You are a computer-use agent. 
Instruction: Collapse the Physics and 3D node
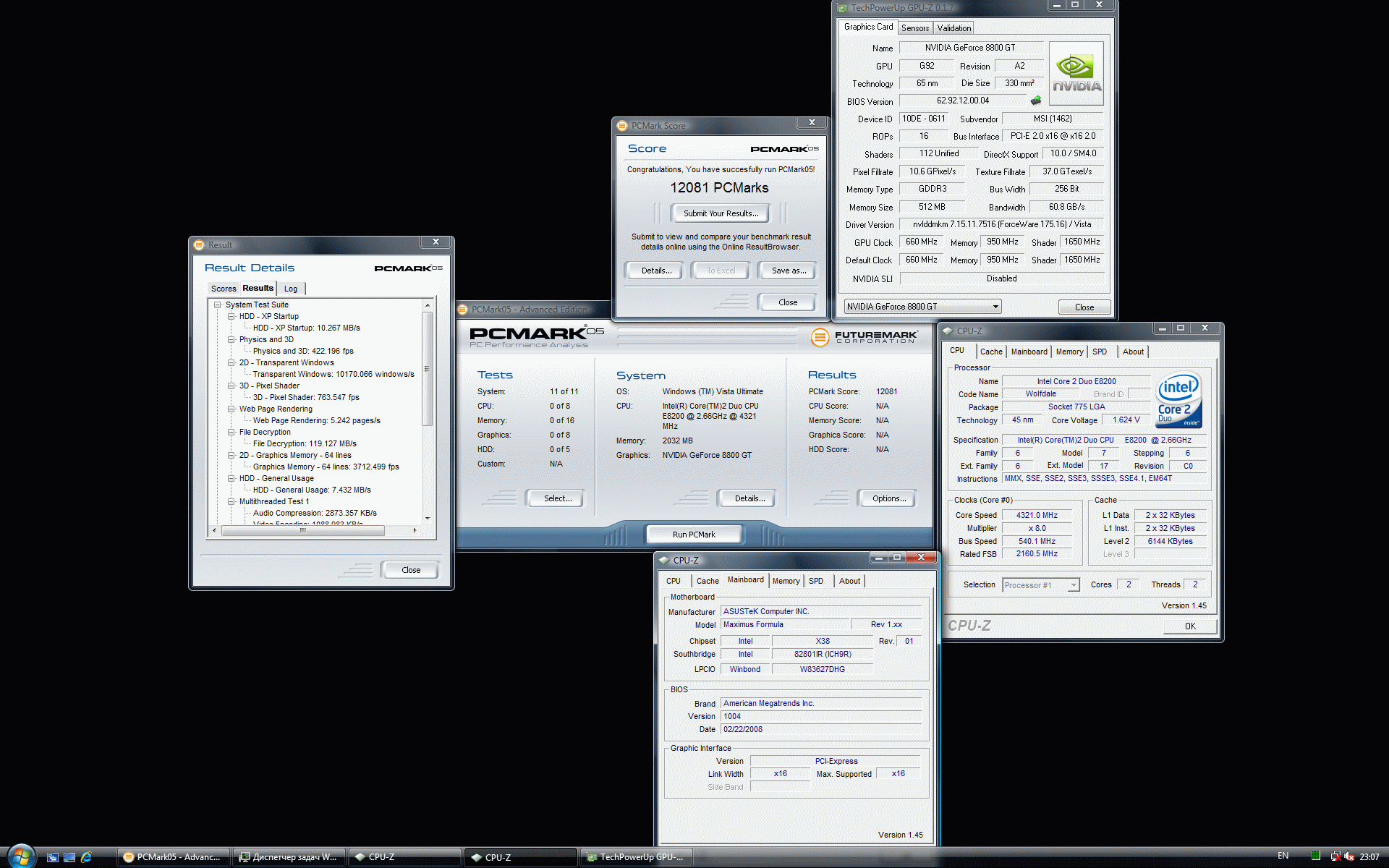(x=231, y=340)
